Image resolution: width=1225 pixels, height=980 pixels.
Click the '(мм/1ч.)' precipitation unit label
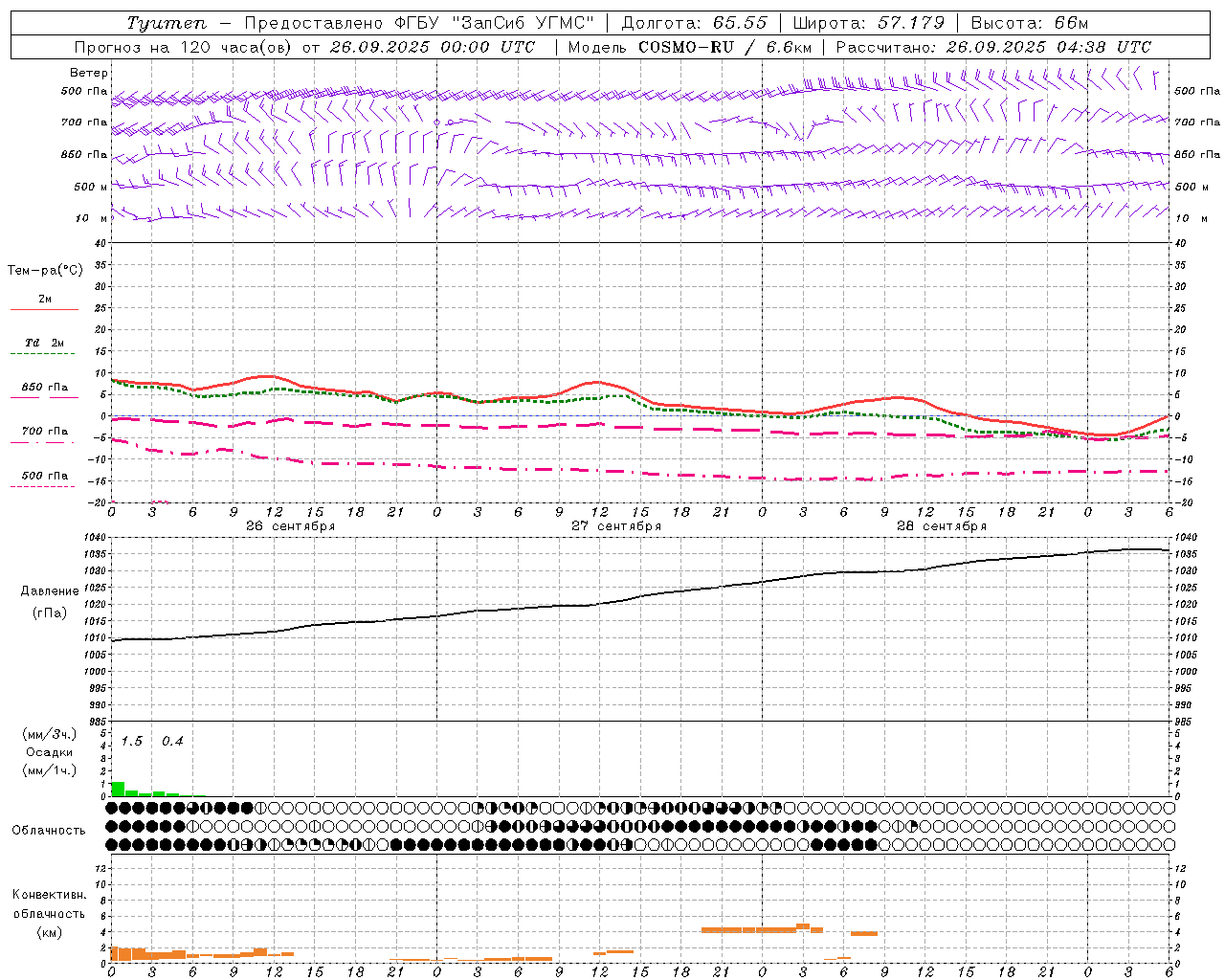(50, 770)
